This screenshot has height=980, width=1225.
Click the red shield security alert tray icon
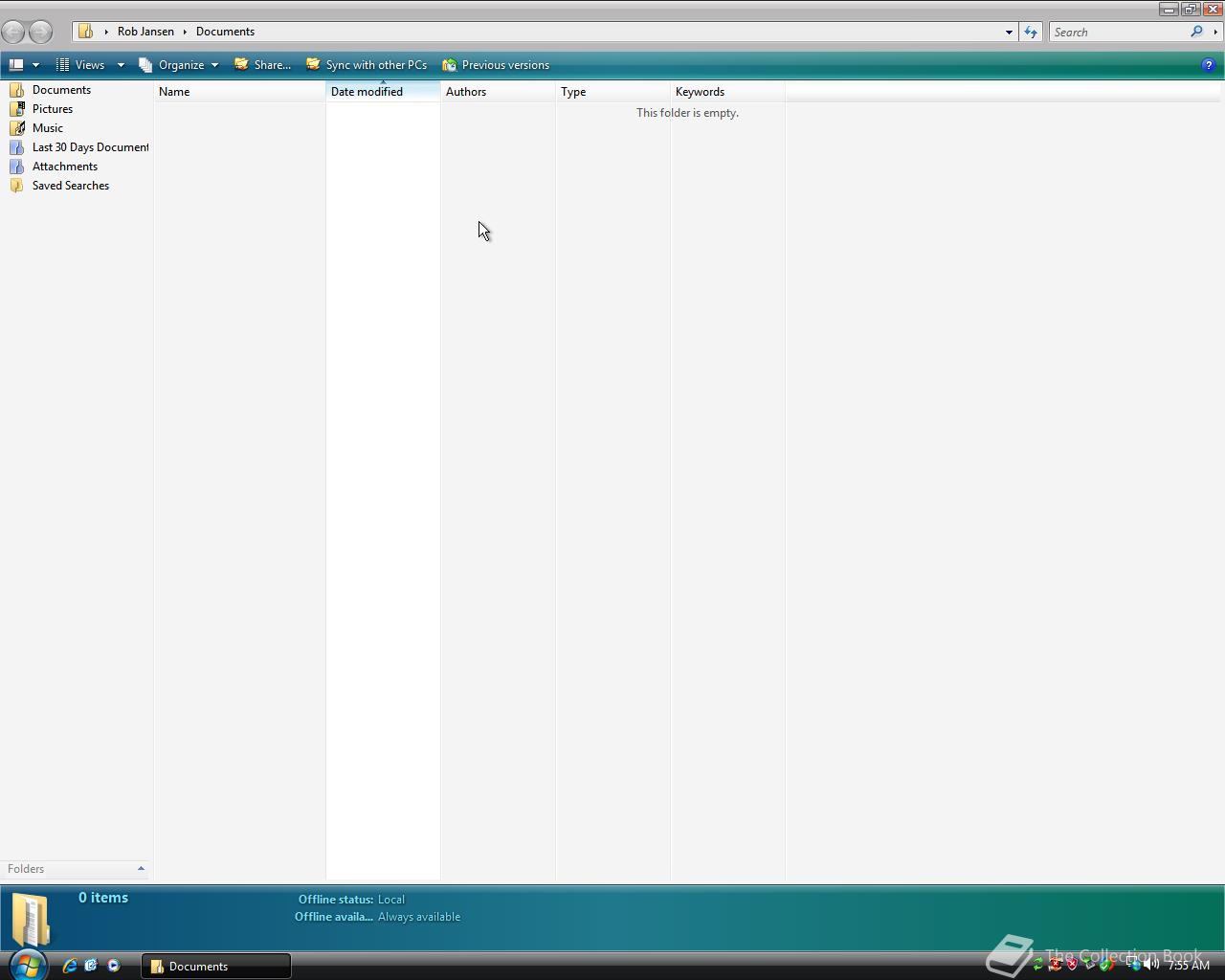pyautogui.click(x=1072, y=965)
